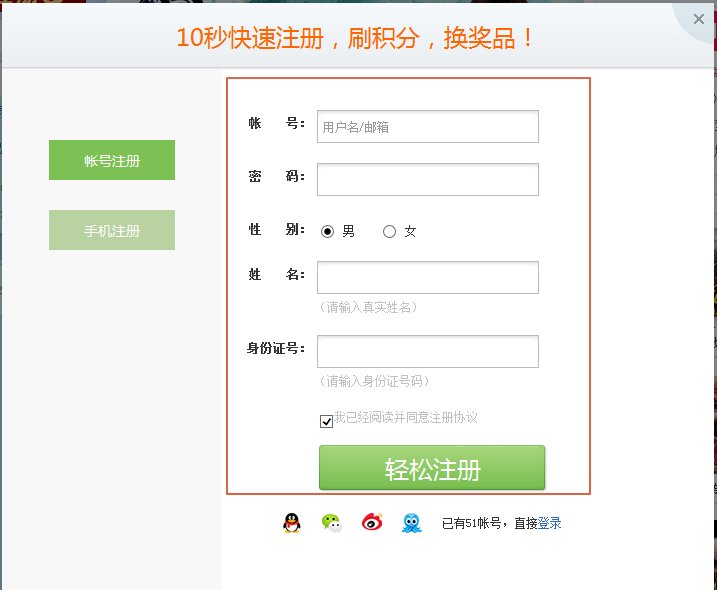This screenshot has width=717, height=590.
Task: Switch to the 帐号注册 tab
Action: coord(112,160)
